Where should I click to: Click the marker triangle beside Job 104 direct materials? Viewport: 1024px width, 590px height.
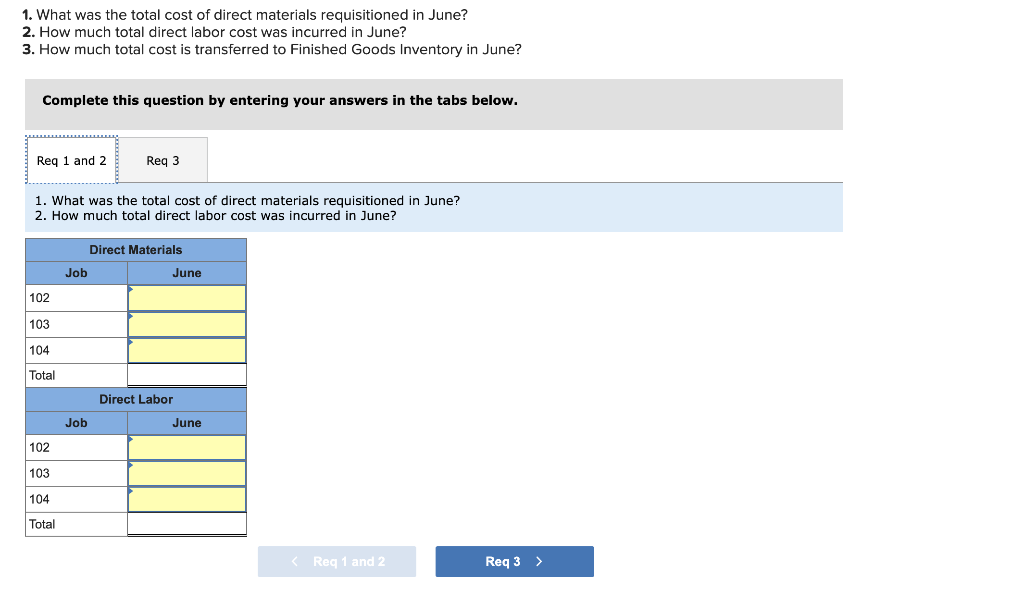pyautogui.click(x=130, y=342)
